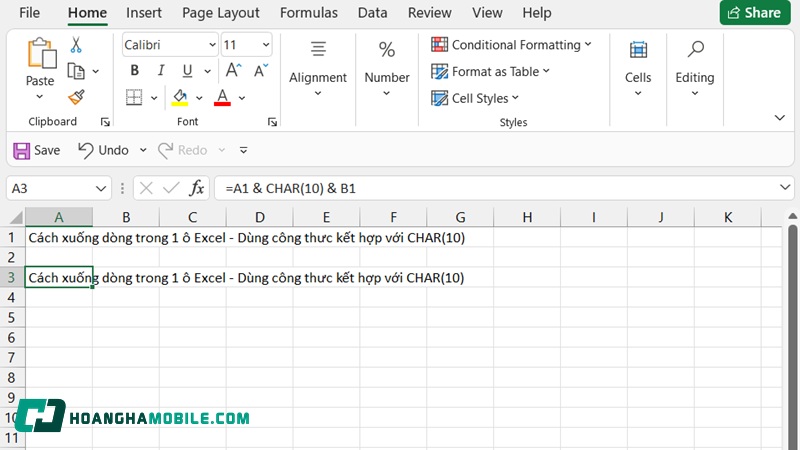Apply yellow fill color
800x450 pixels.
click(x=180, y=96)
